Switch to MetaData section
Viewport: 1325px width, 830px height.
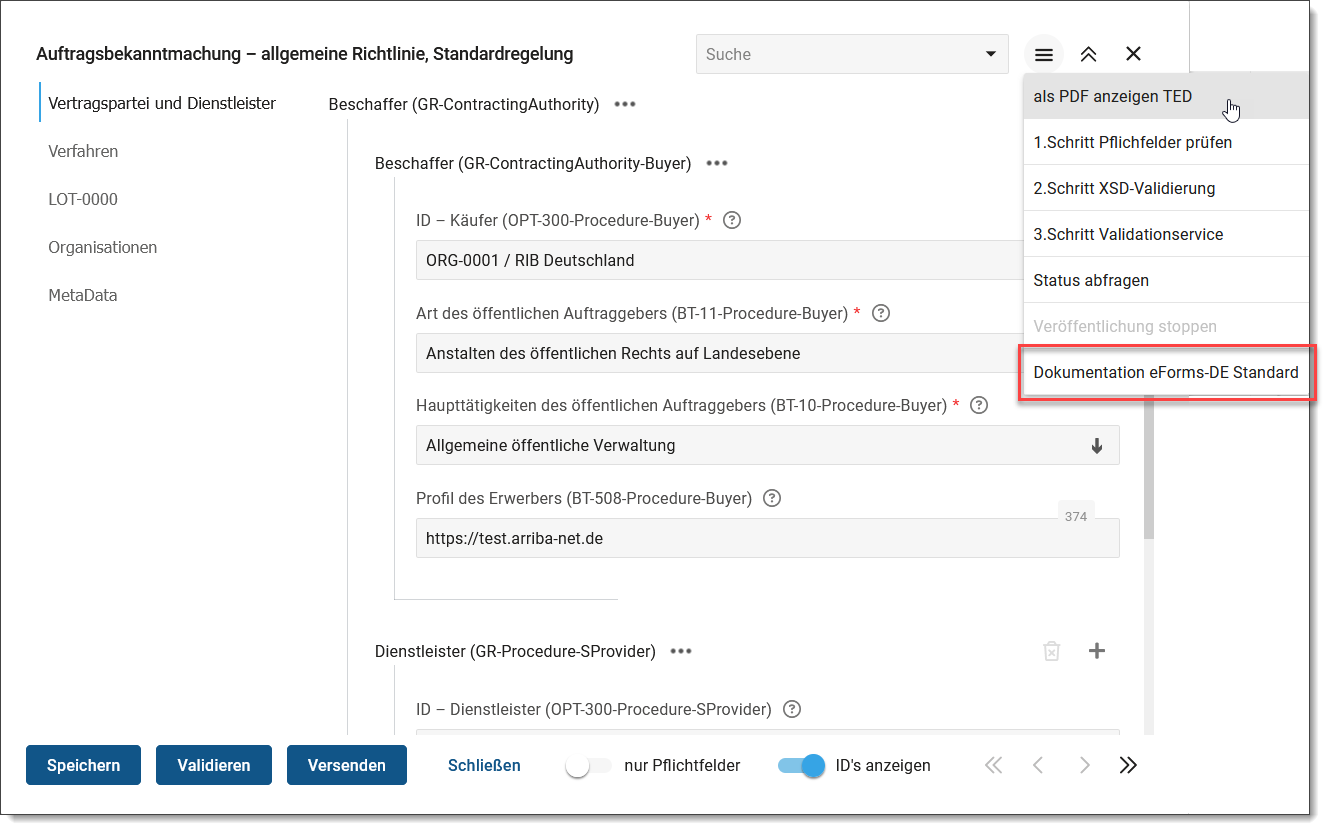[x=83, y=295]
